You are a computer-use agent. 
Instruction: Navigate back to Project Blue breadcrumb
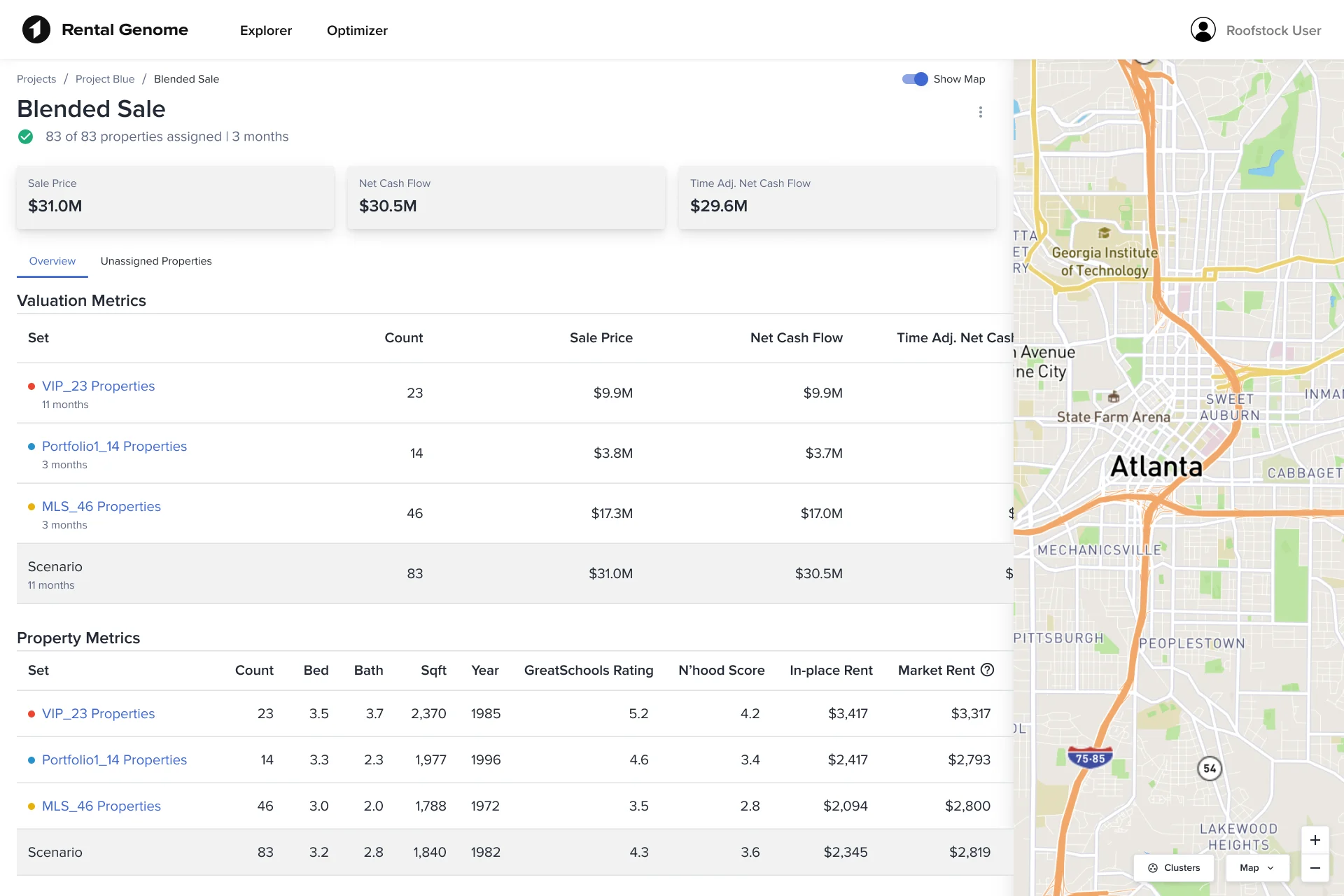[x=105, y=78]
